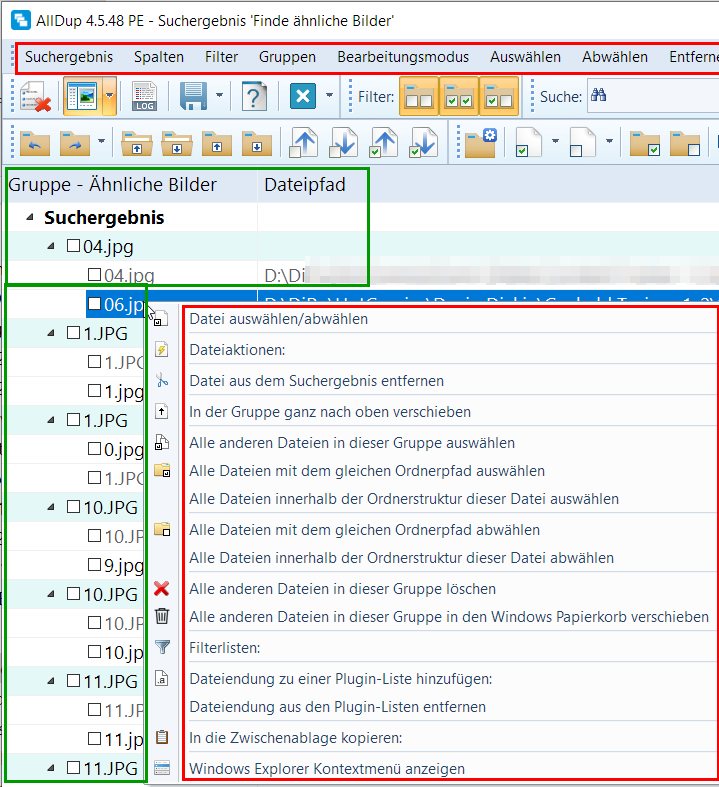This screenshot has height=787, width=719.
Task: Collapse the 04.jpg group
Action: tap(51, 246)
